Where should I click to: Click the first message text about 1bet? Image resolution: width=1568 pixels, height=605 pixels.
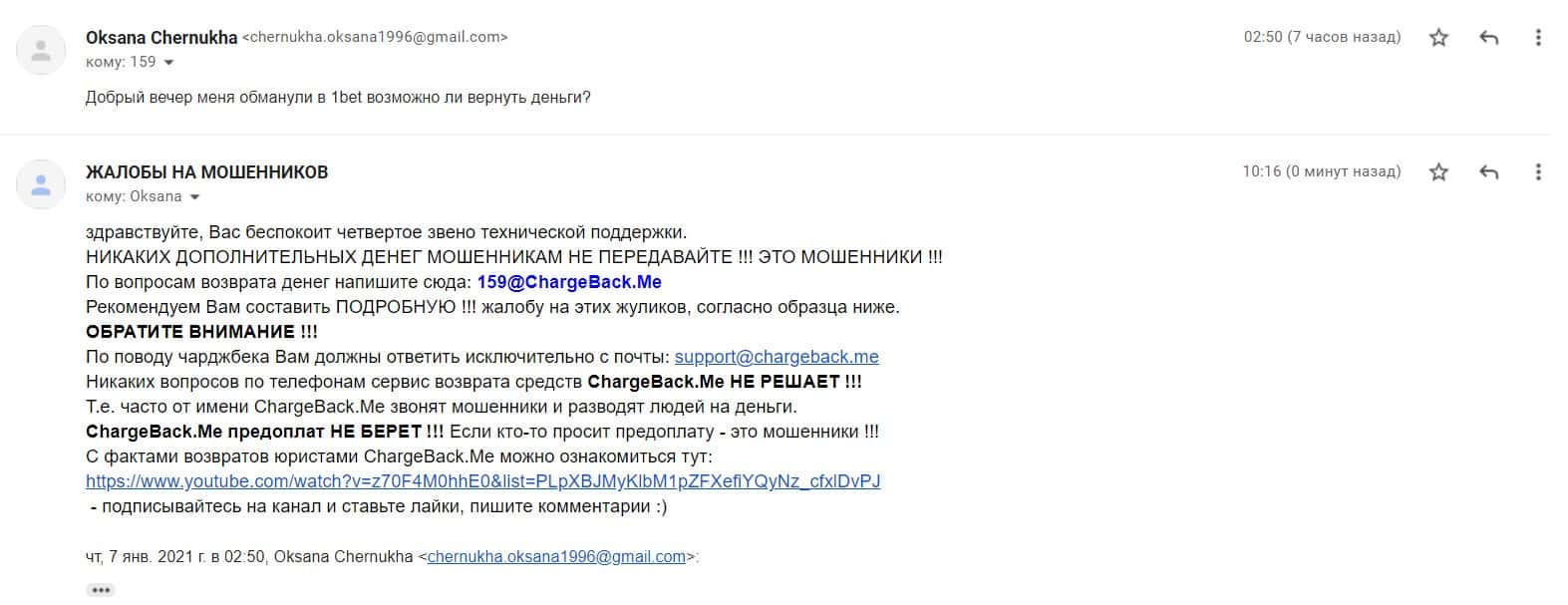(338, 98)
